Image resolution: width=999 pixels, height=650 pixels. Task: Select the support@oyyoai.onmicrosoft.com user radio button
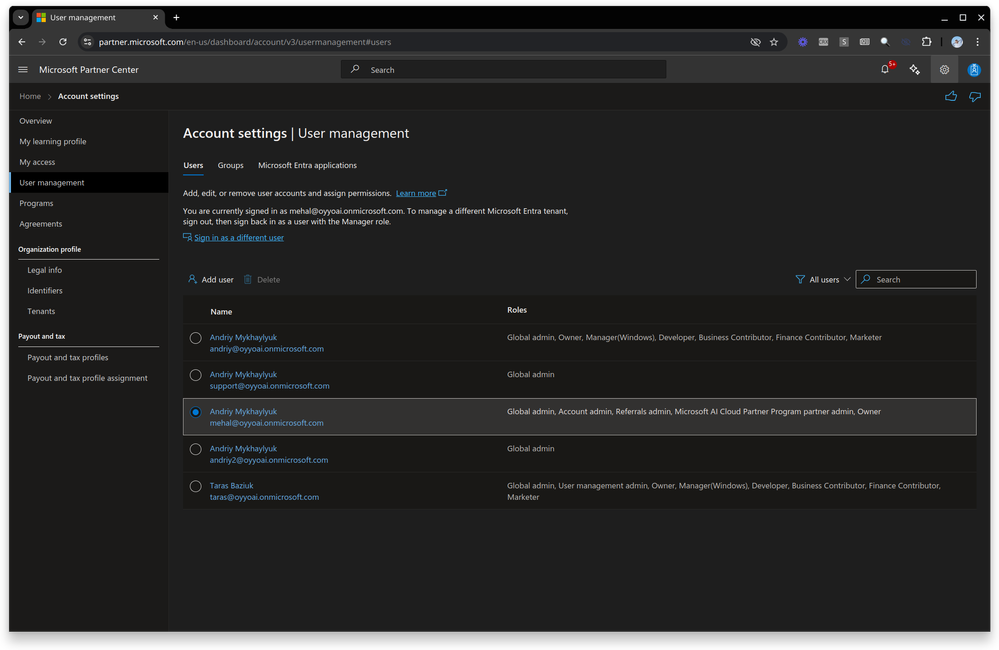coord(196,375)
